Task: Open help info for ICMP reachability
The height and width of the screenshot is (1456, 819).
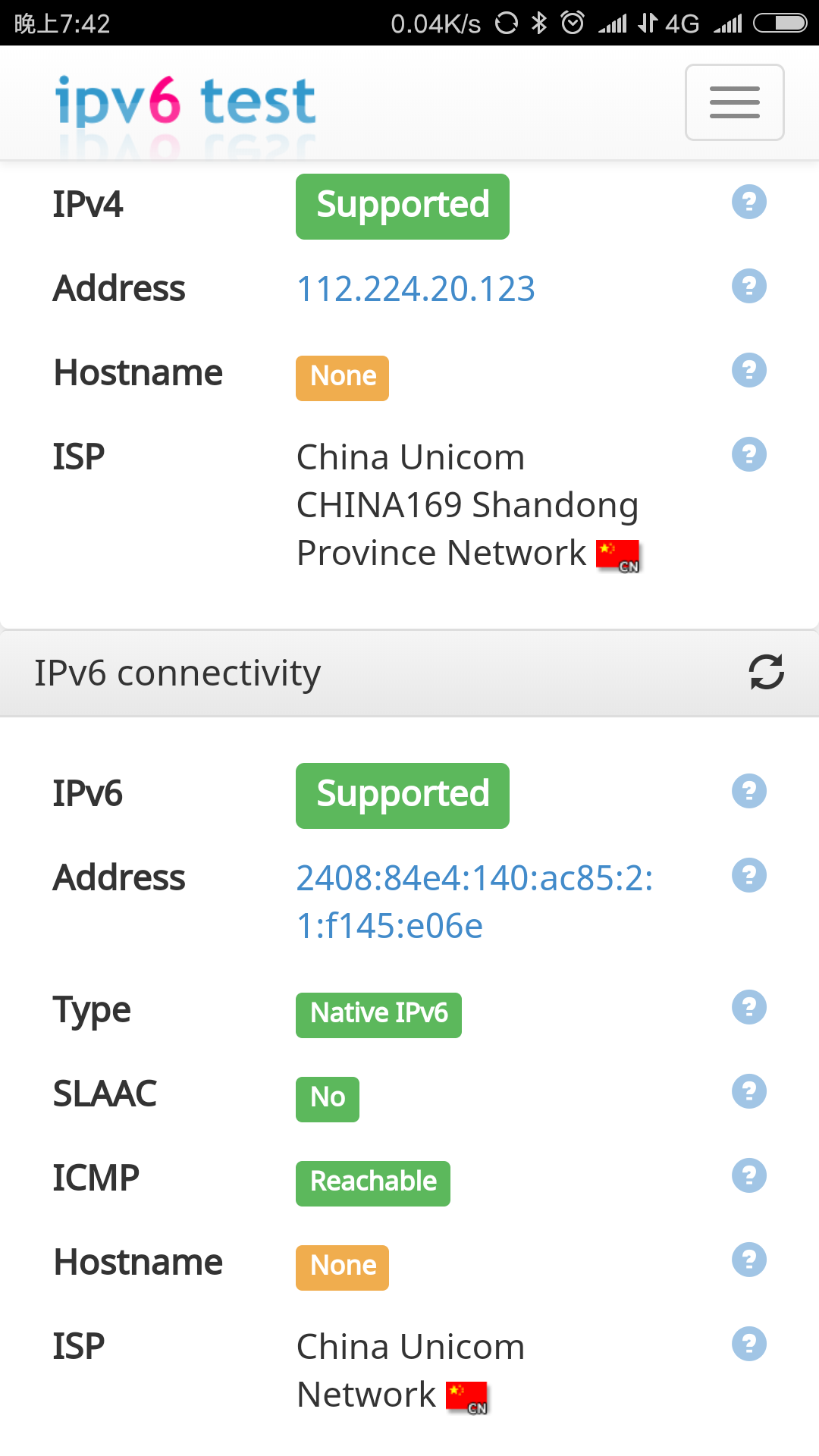Action: (x=748, y=1174)
